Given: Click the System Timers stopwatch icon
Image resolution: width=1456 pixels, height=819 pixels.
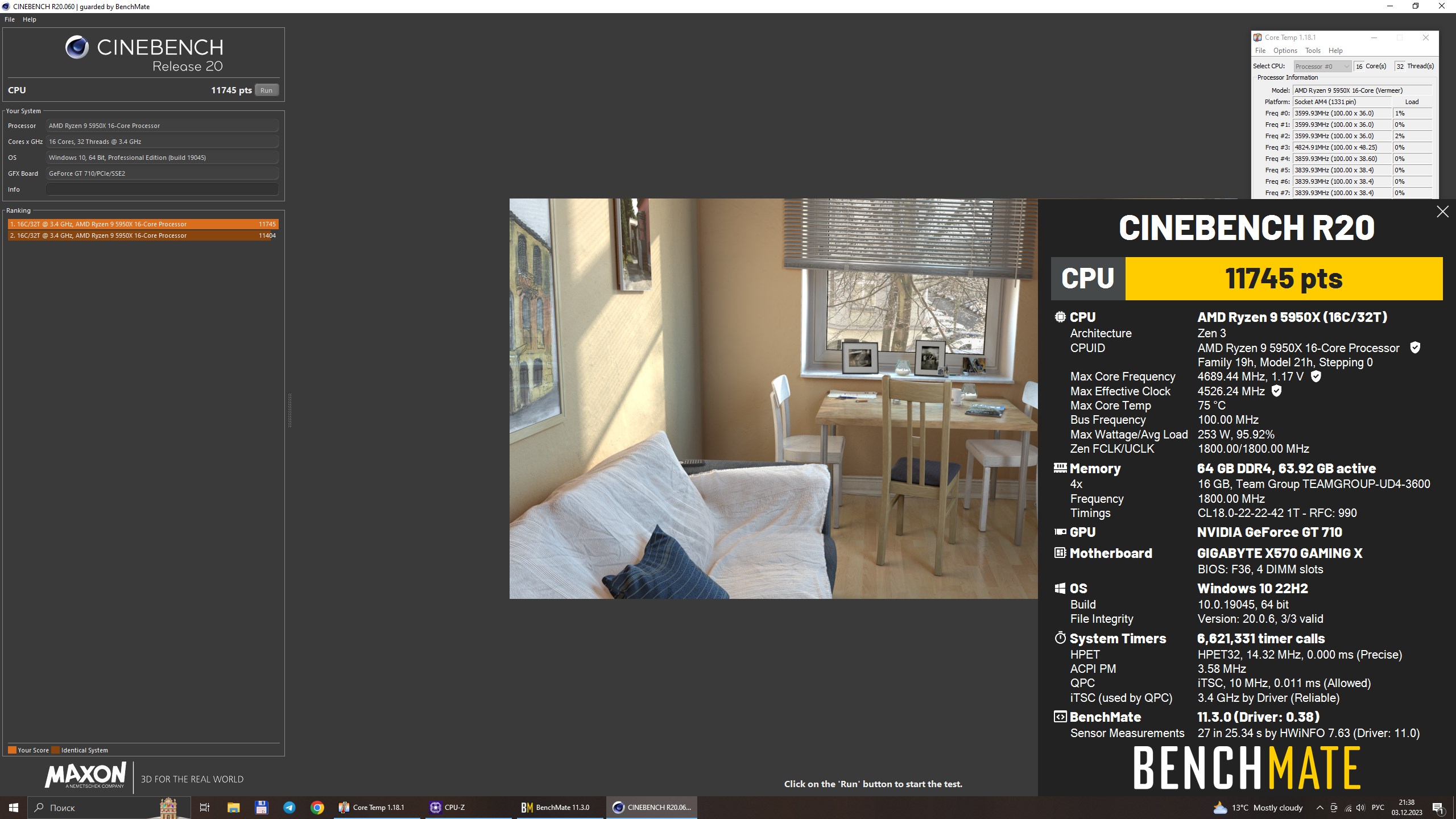Looking at the screenshot, I should click(x=1060, y=638).
